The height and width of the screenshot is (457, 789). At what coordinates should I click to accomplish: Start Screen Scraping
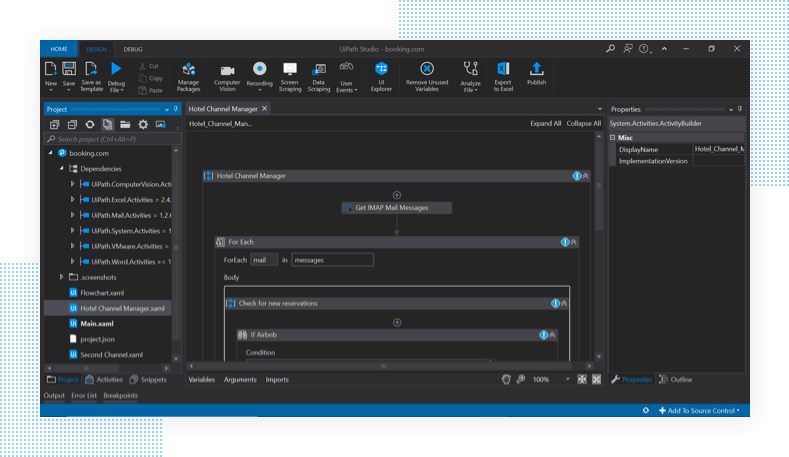pyautogui.click(x=290, y=77)
